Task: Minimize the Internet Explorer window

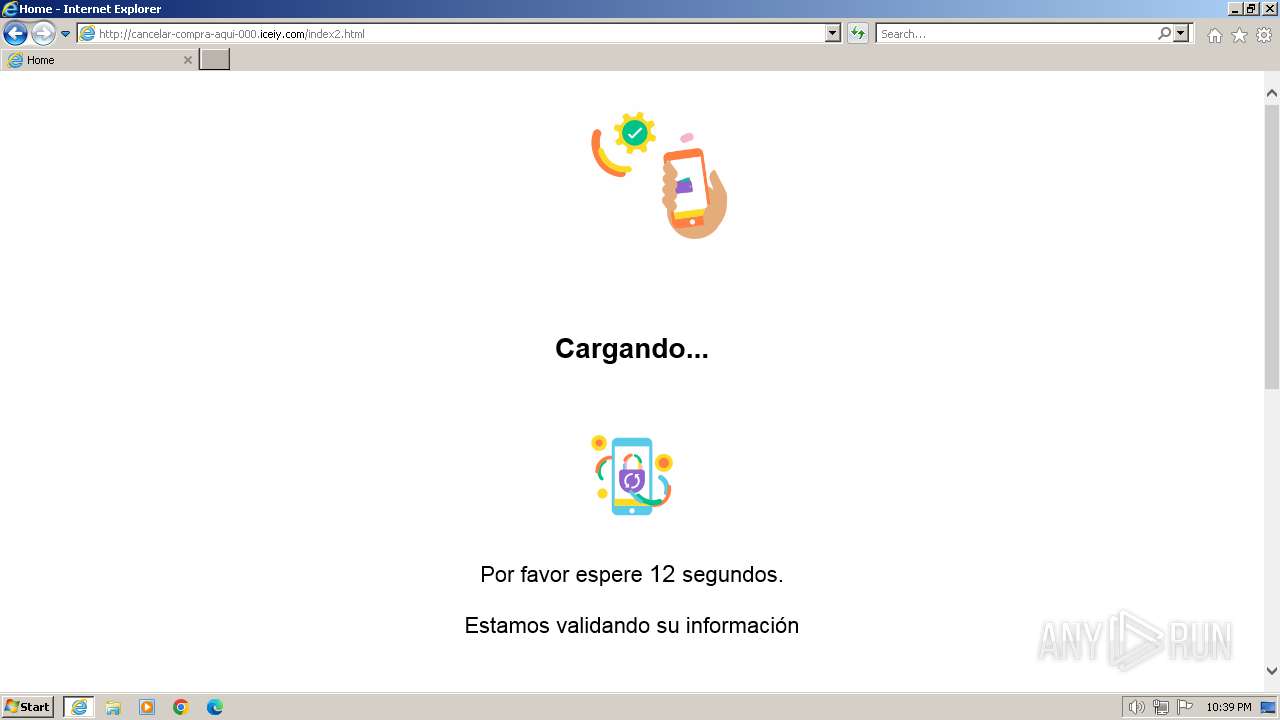Action: (x=1235, y=9)
